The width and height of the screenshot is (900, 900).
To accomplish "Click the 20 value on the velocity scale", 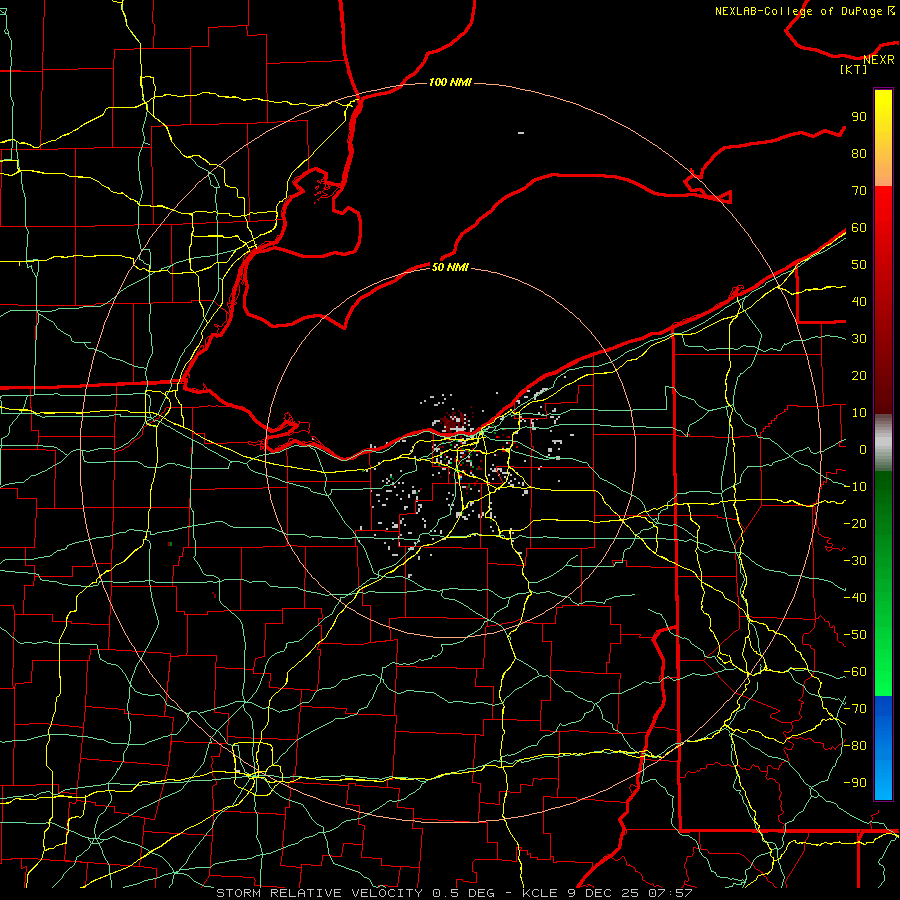I will point(859,375).
